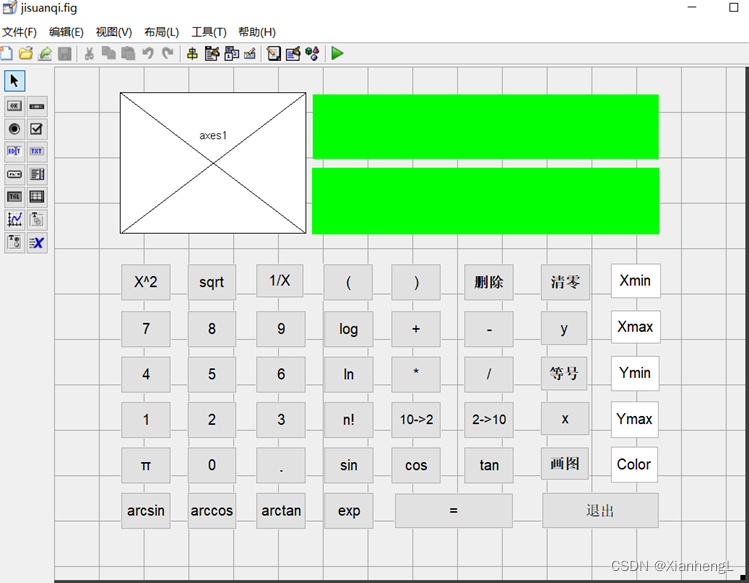Screen dimensions: 749x583
Task: Open the Object Browser icon
Action: point(312,53)
